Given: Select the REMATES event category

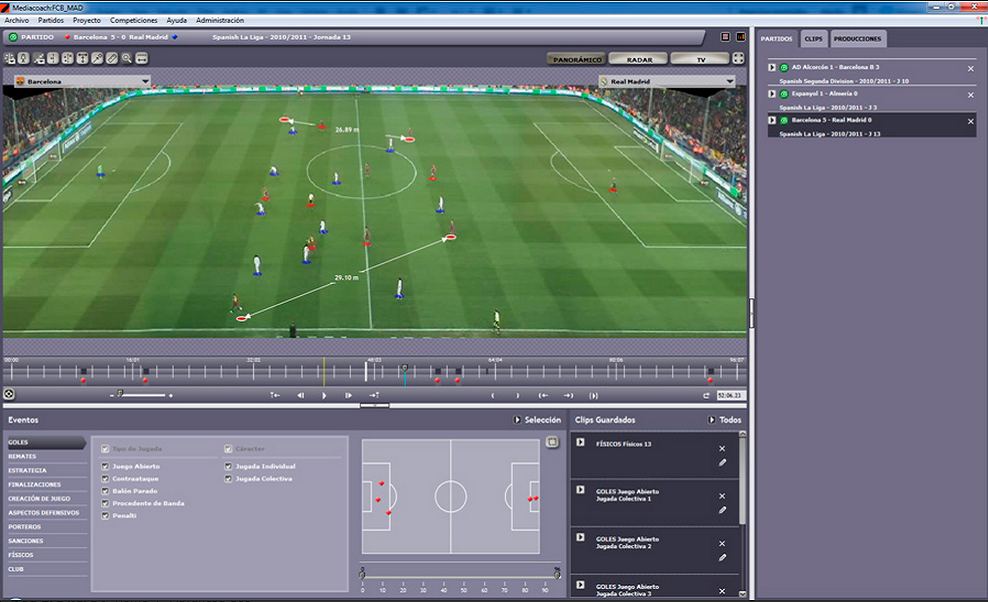Looking at the screenshot, I should 22,456.
